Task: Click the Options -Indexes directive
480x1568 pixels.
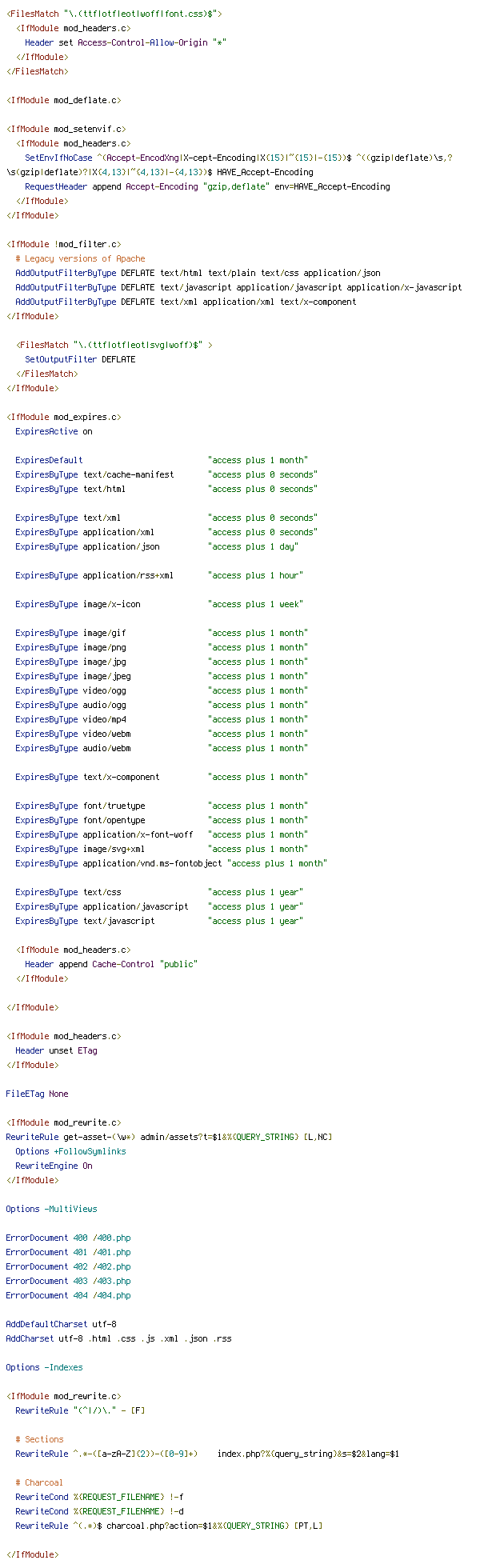Action: (44, 1367)
